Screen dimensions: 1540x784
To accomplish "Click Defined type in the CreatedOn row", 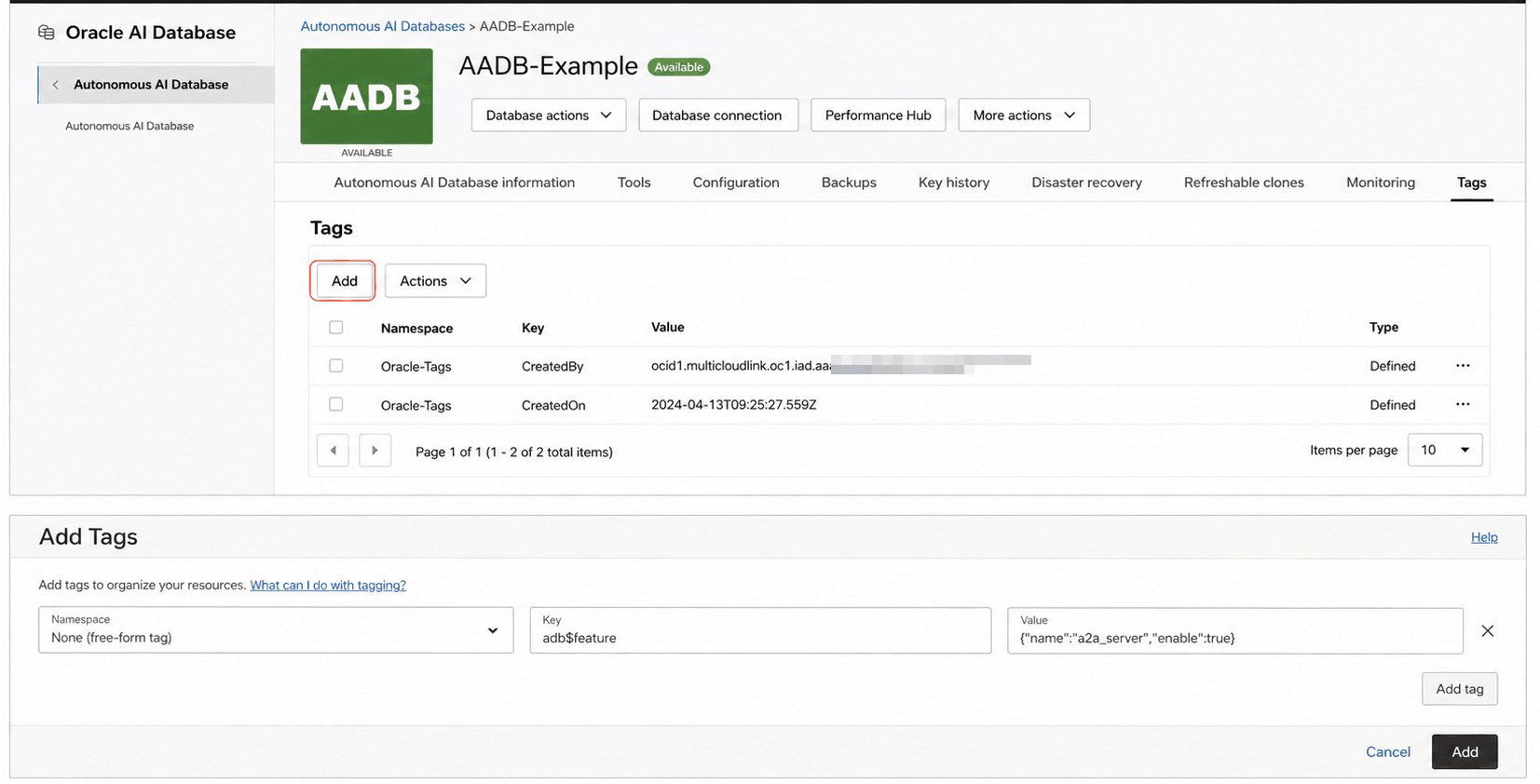I will [1392, 404].
